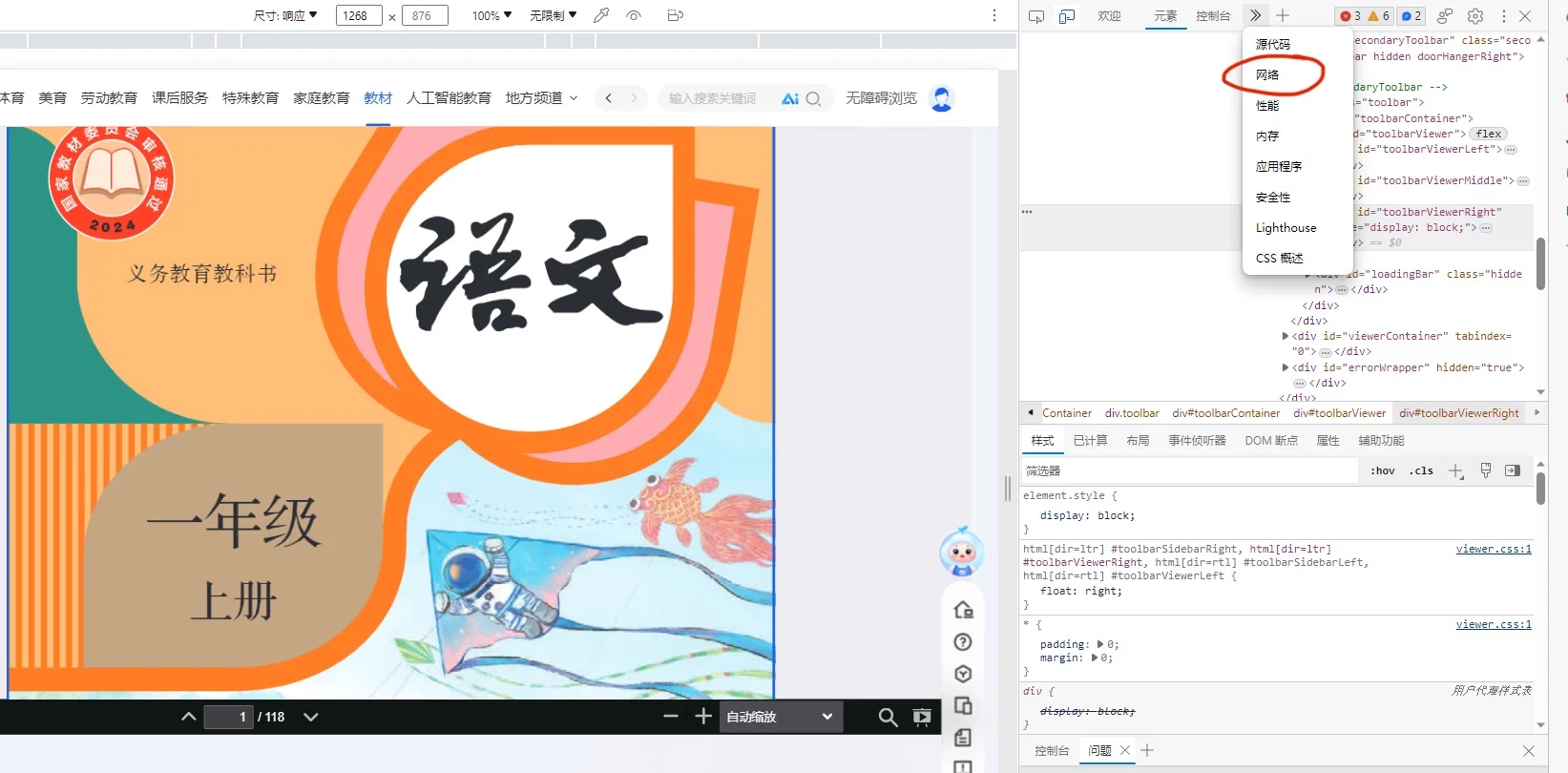Click the PDF page number field

[228, 717]
